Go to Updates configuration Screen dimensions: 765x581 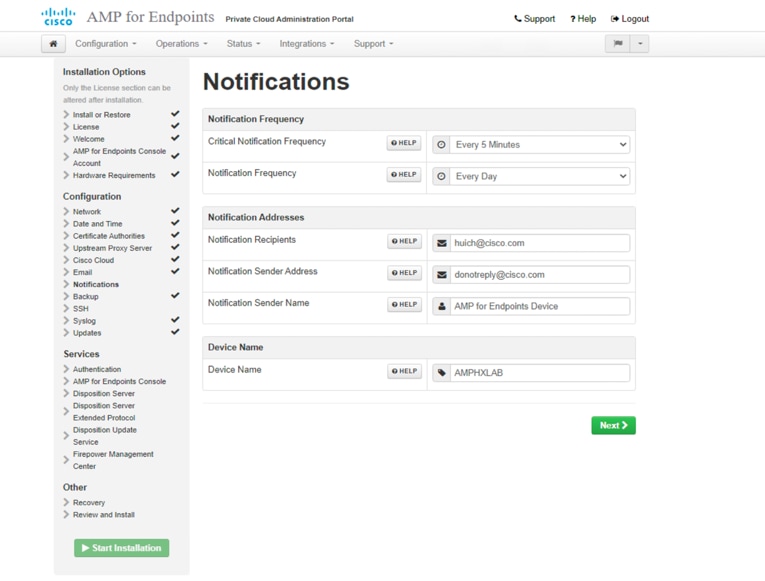[87, 334]
